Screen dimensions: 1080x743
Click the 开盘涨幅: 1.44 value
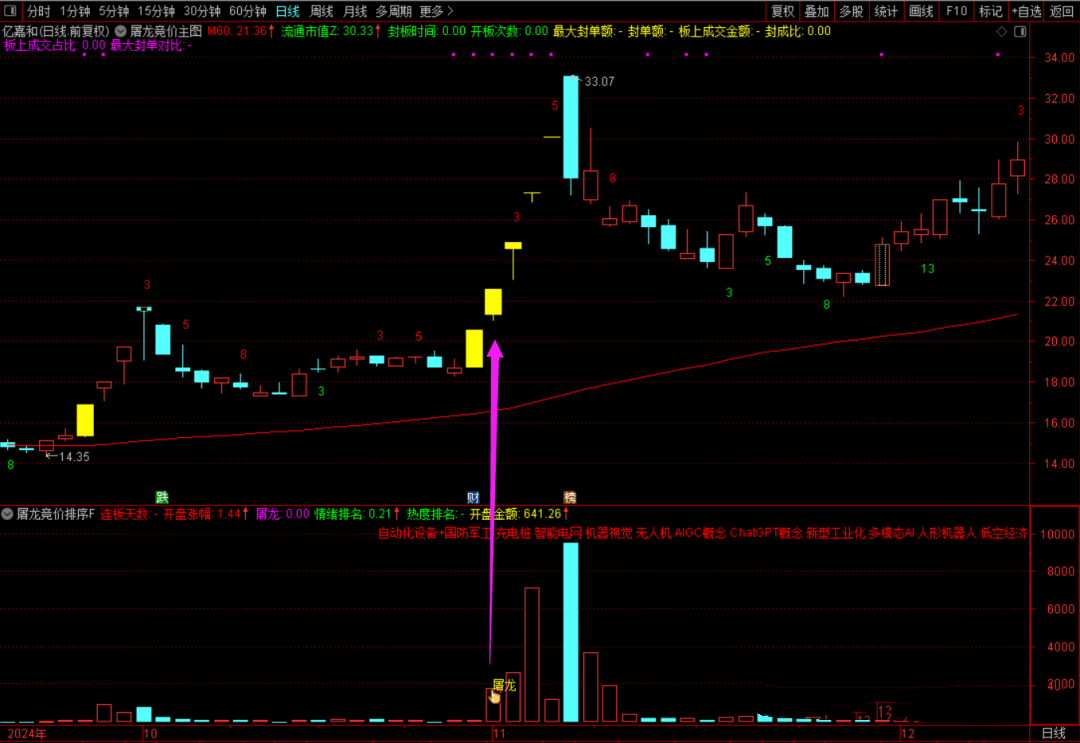[x=206, y=514]
